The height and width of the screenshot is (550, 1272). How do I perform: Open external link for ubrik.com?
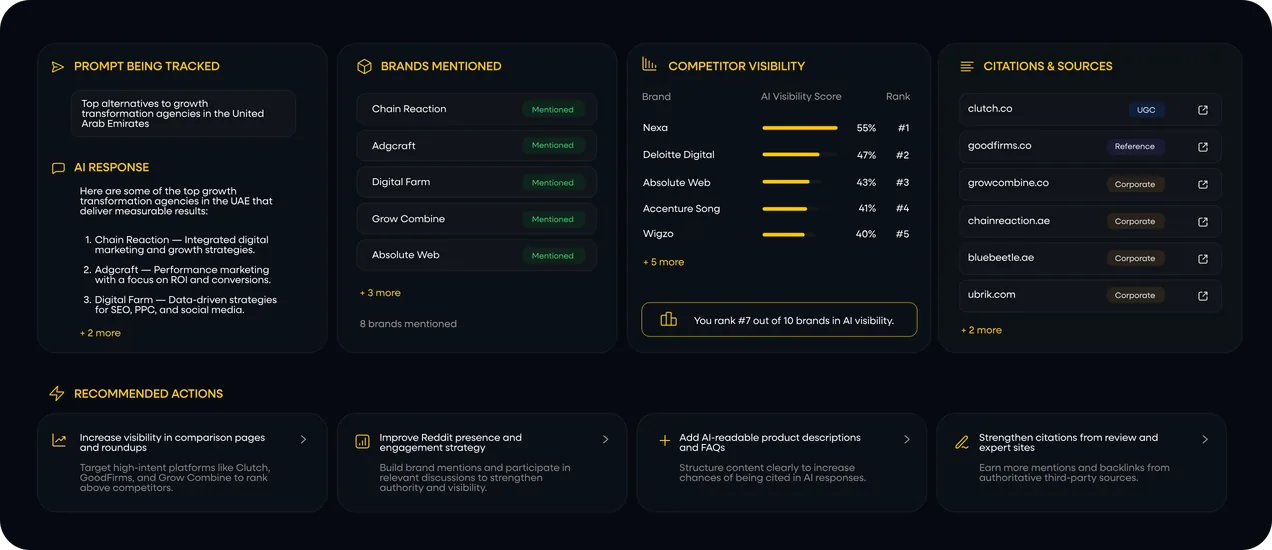(1203, 296)
